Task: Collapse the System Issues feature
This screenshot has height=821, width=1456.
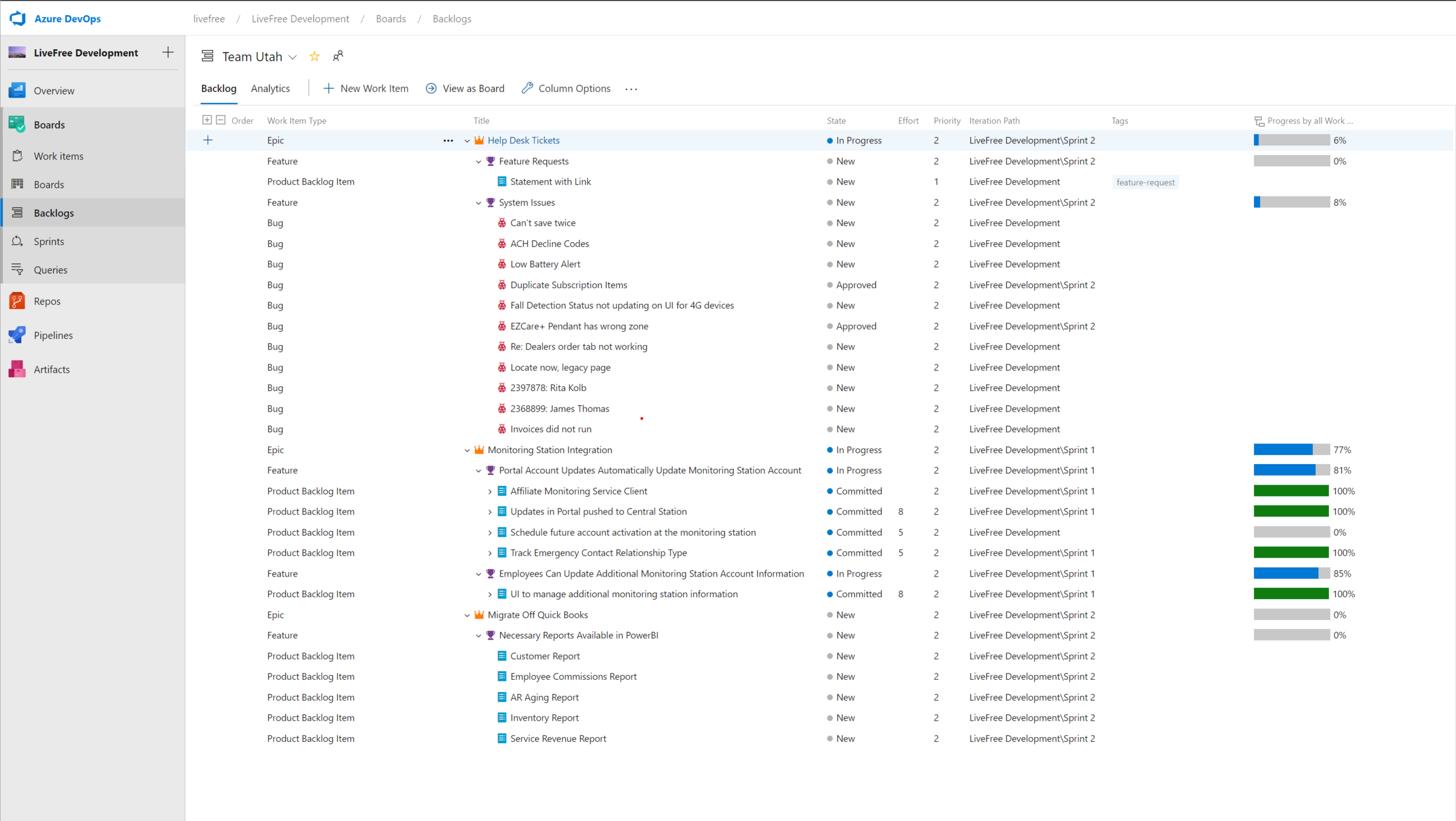Action: (x=478, y=203)
